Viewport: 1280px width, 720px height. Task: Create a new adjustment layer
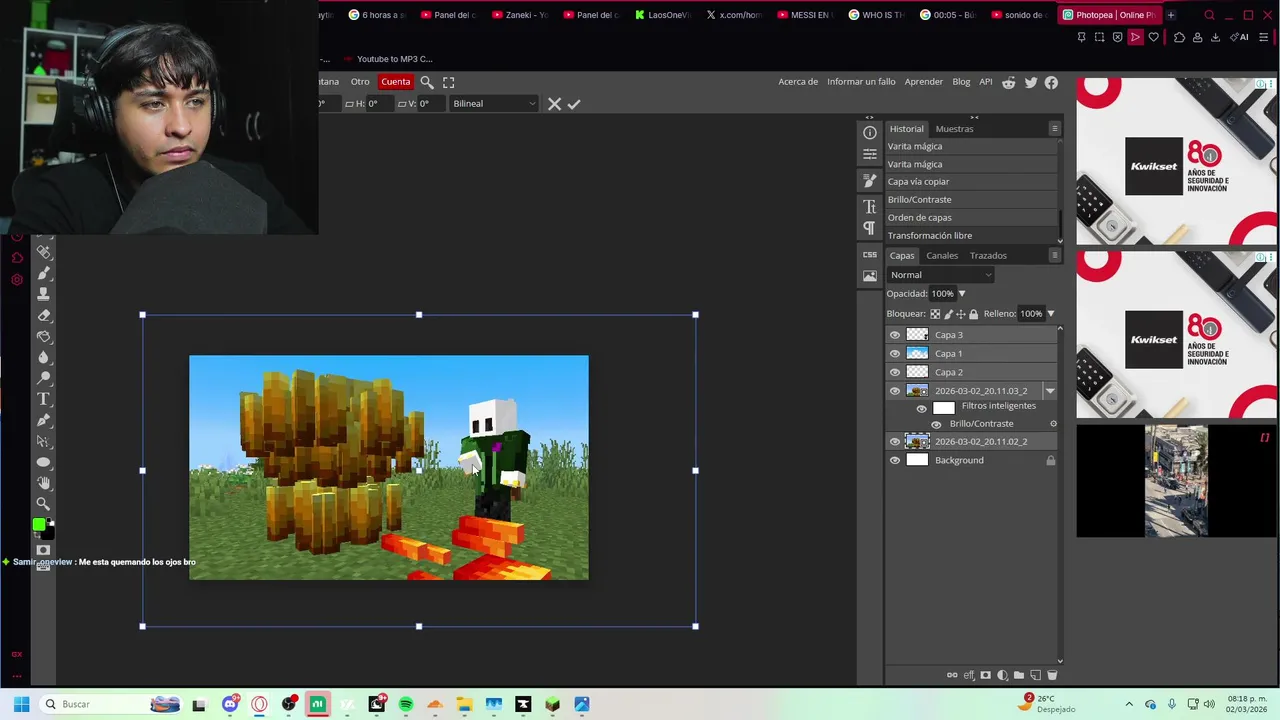click(1002, 675)
